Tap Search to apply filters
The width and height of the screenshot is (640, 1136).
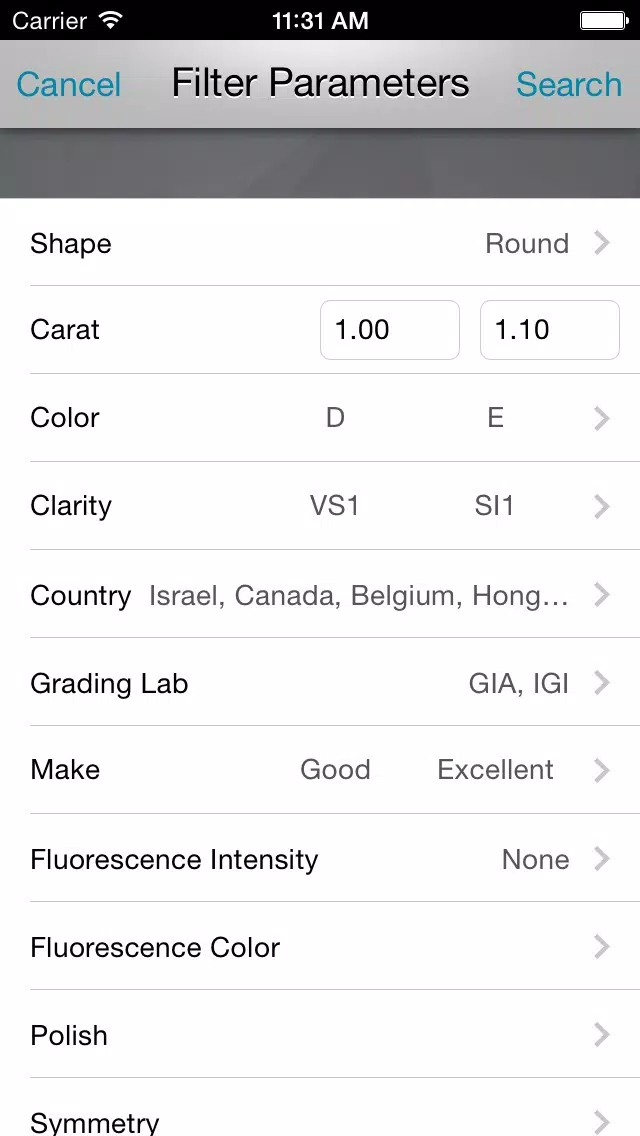point(569,84)
